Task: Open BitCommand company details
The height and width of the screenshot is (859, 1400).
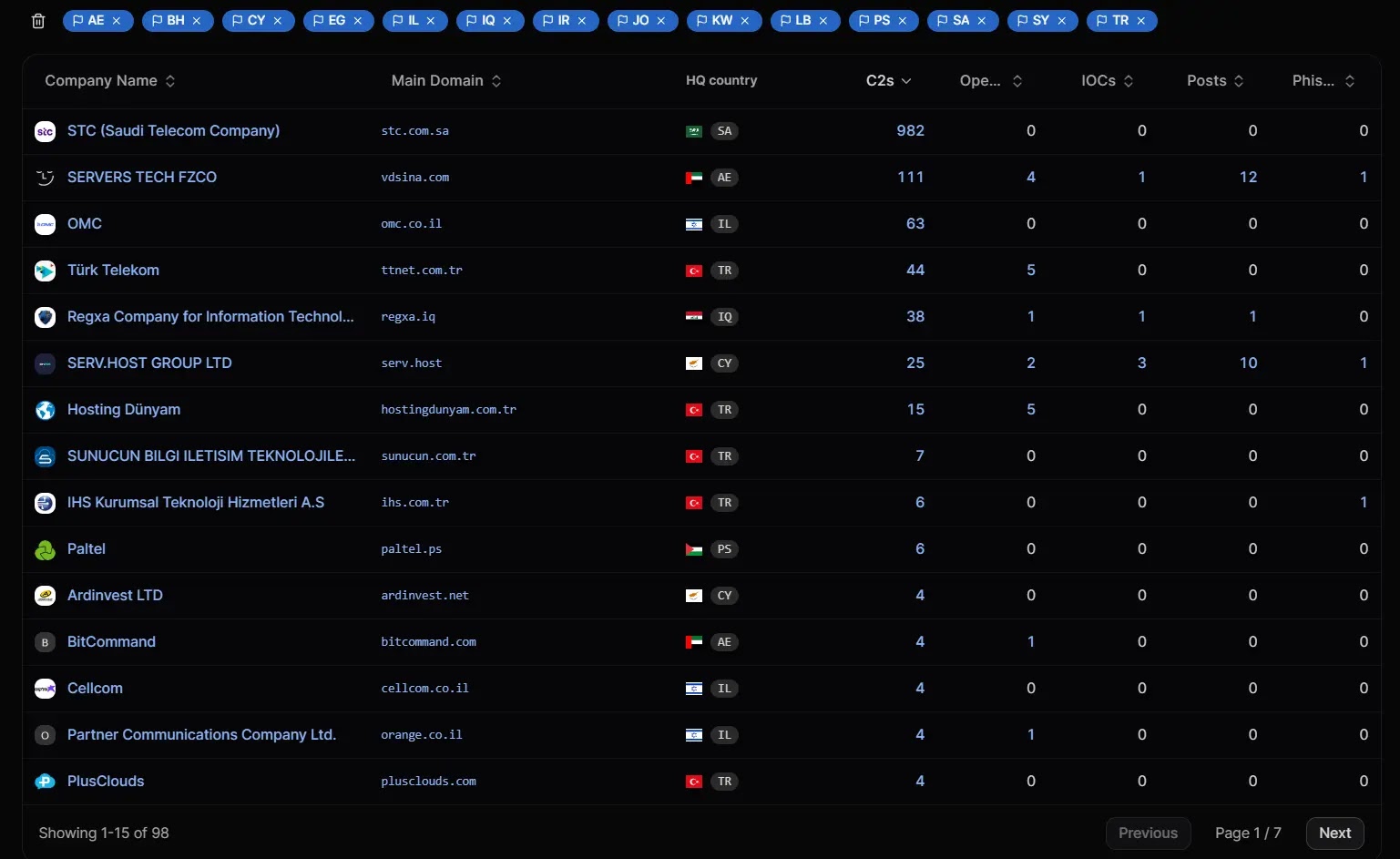Action: (x=111, y=642)
